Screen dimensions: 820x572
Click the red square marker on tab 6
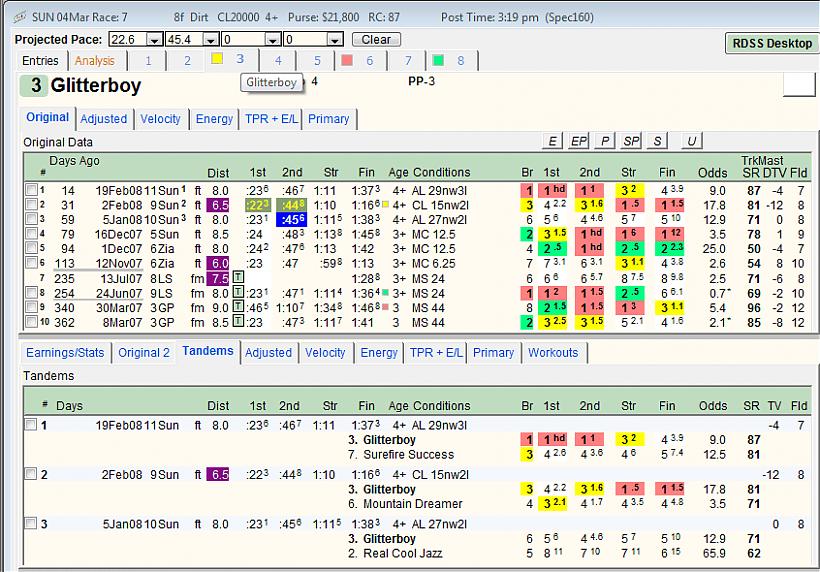[346, 60]
